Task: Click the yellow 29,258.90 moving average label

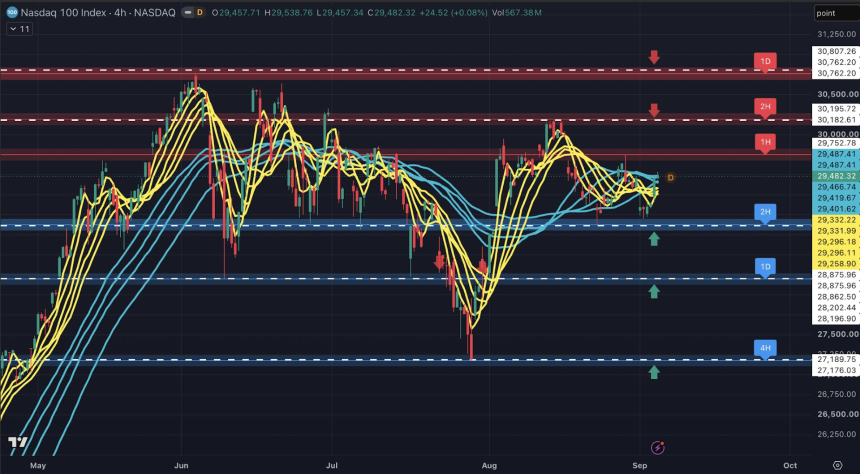Action: point(835,263)
